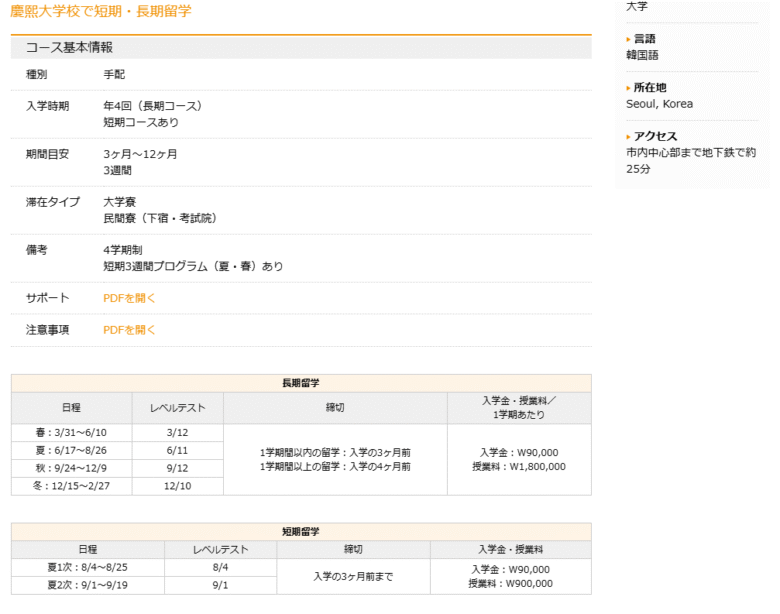780x614 pixels.
Task: Click the 入学金・授業料／1学期あたり column header
Action: click(519, 408)
